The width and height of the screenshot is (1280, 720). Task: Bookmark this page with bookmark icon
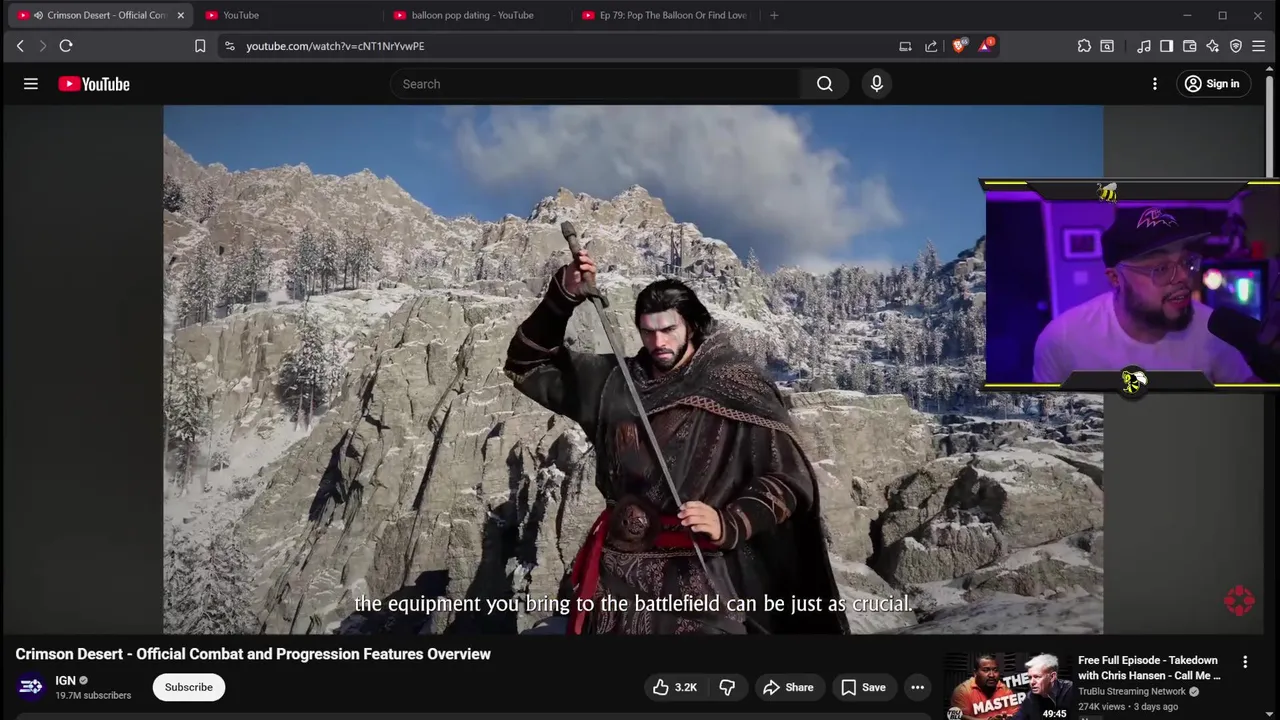click(x=200, y=46)
